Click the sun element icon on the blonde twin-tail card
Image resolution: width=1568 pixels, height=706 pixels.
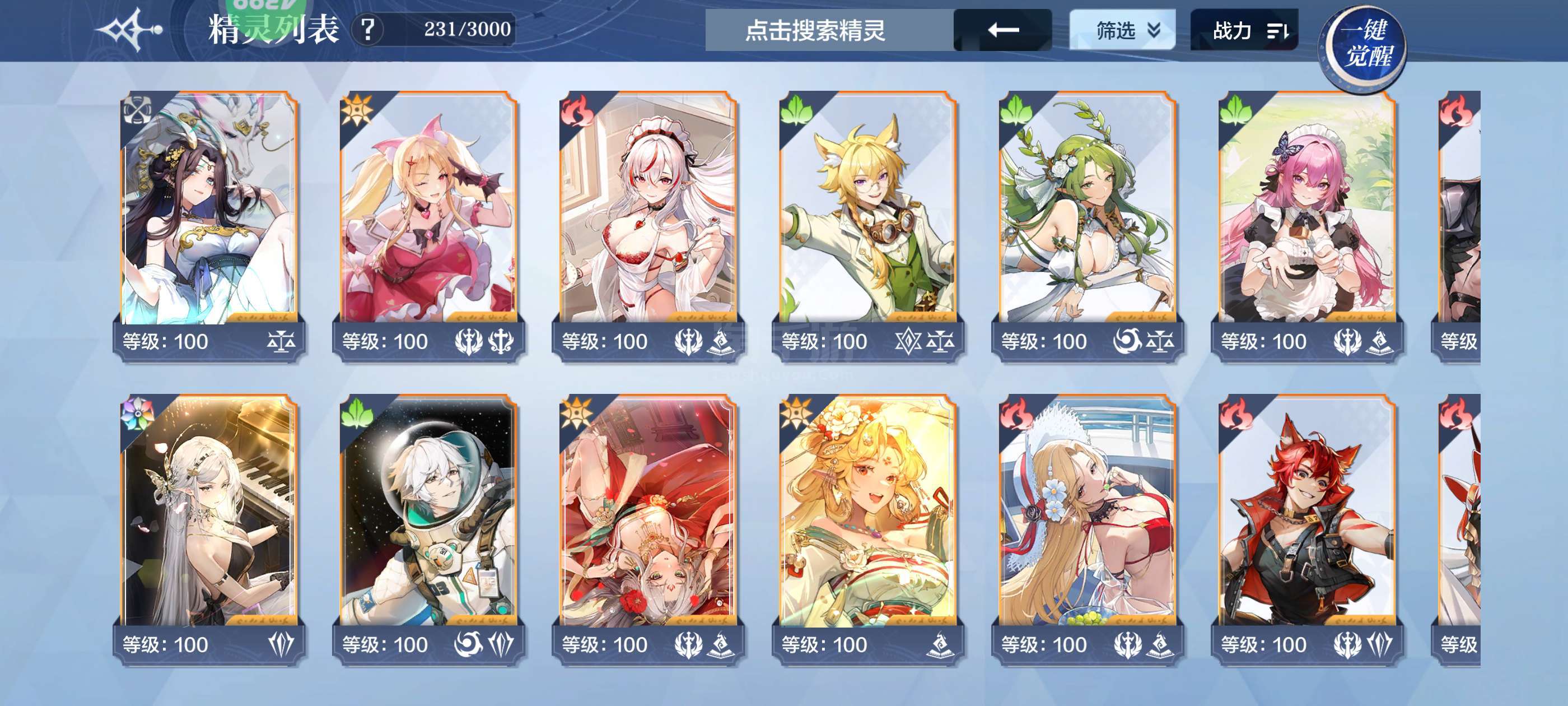pyautogui.click(x=357, y=110)
